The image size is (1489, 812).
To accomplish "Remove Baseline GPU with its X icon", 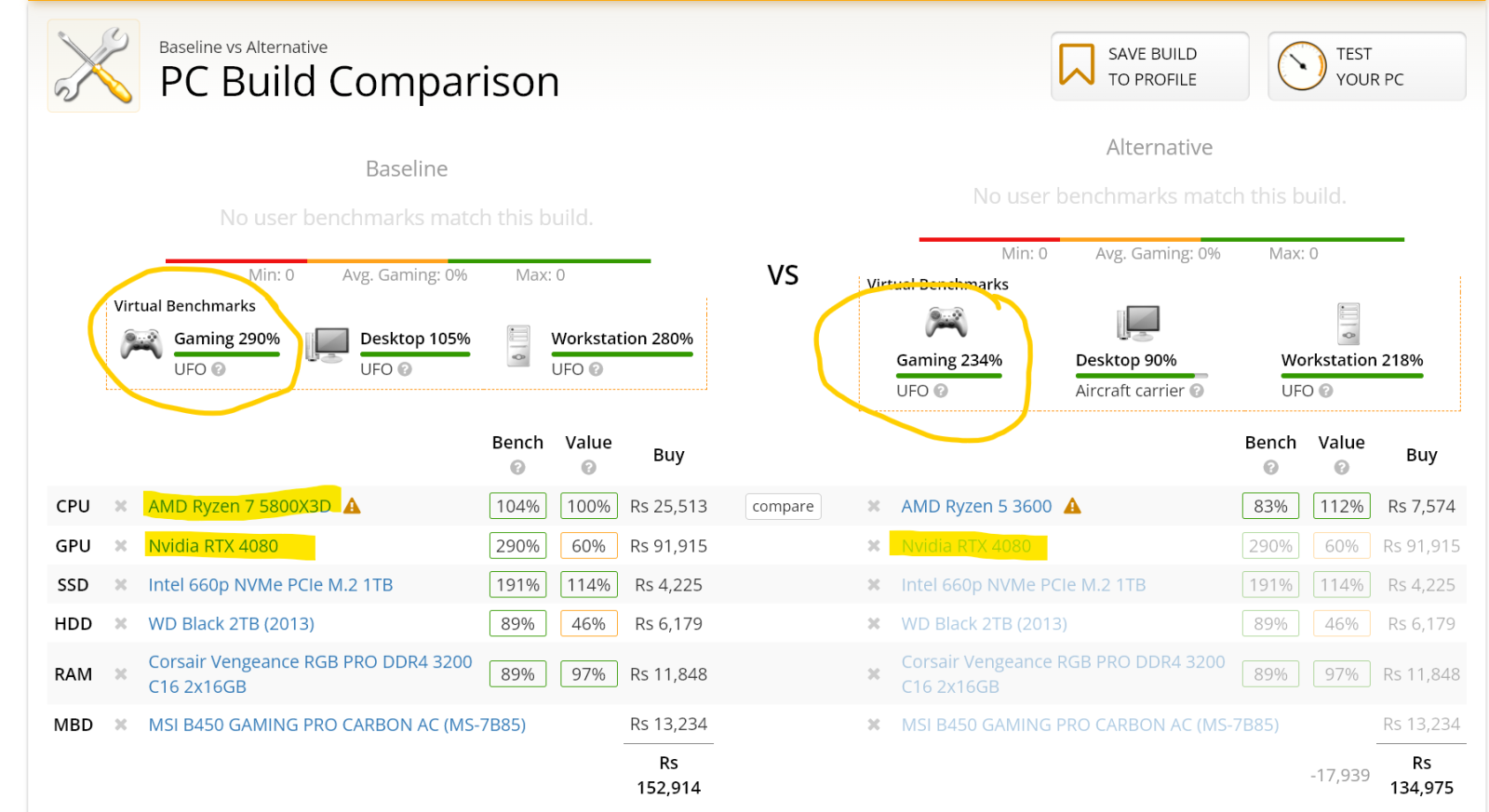I will click(120, 546).
